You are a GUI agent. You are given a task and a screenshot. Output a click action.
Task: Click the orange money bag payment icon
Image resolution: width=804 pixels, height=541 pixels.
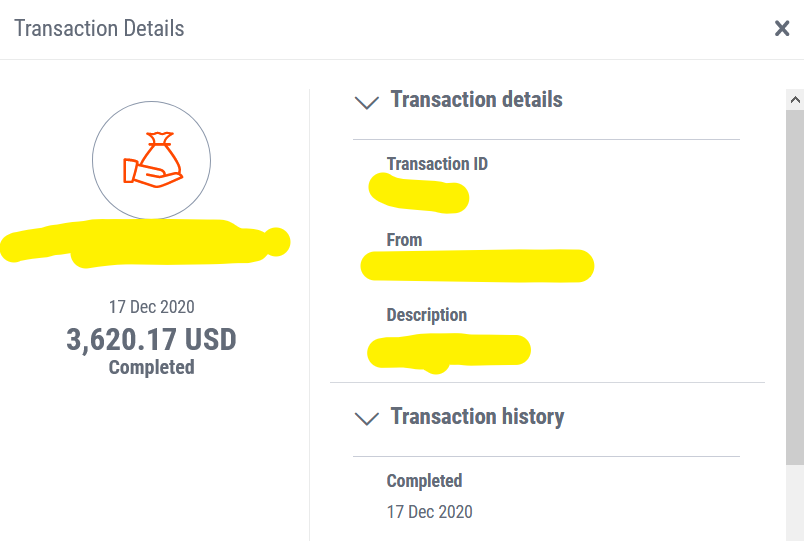click(152, 159)
